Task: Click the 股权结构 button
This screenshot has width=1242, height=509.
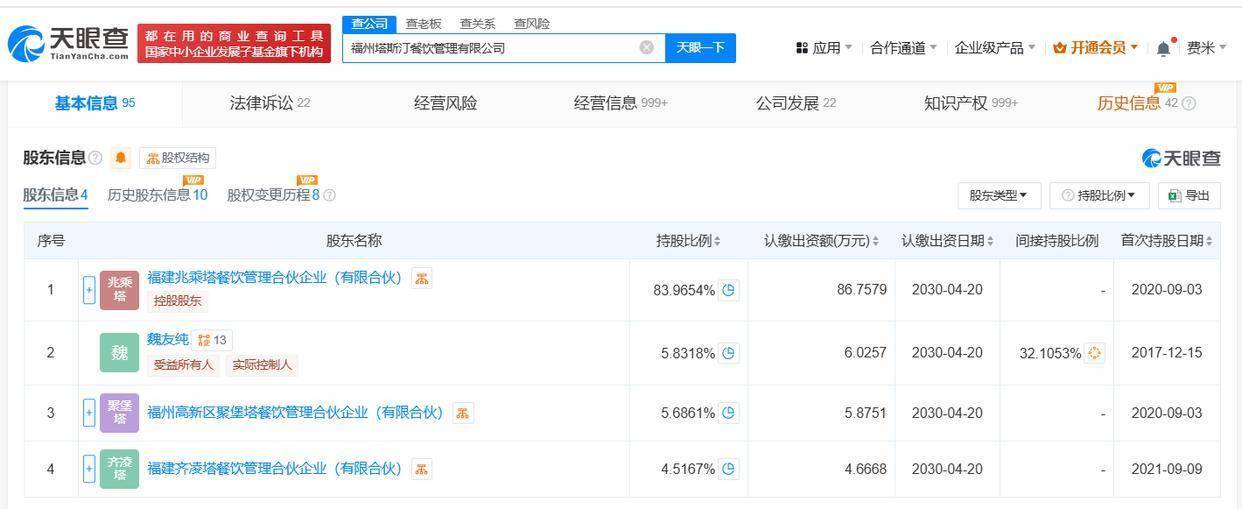Action: (x=177, y=158)
